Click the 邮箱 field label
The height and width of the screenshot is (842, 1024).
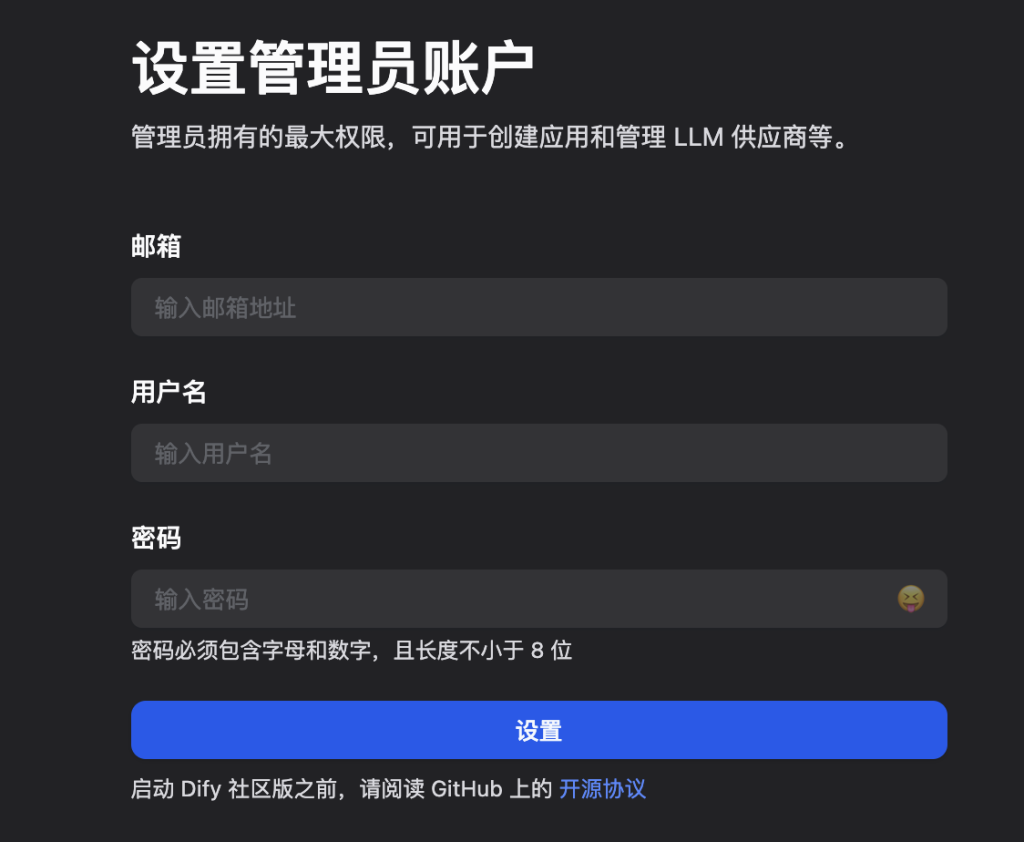click(x=155, y=246)
